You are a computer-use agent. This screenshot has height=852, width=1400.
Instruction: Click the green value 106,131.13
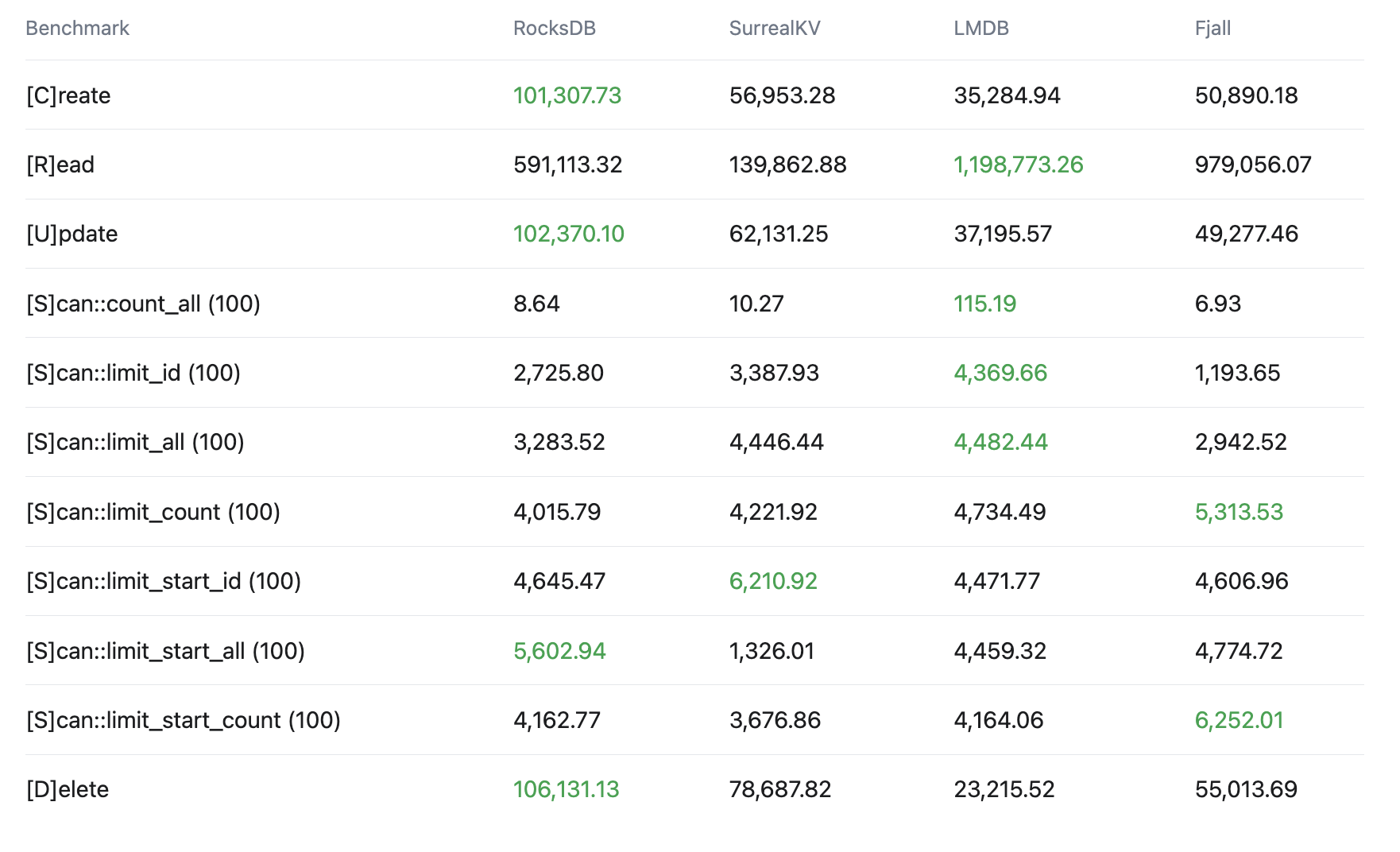coord(567,789)
